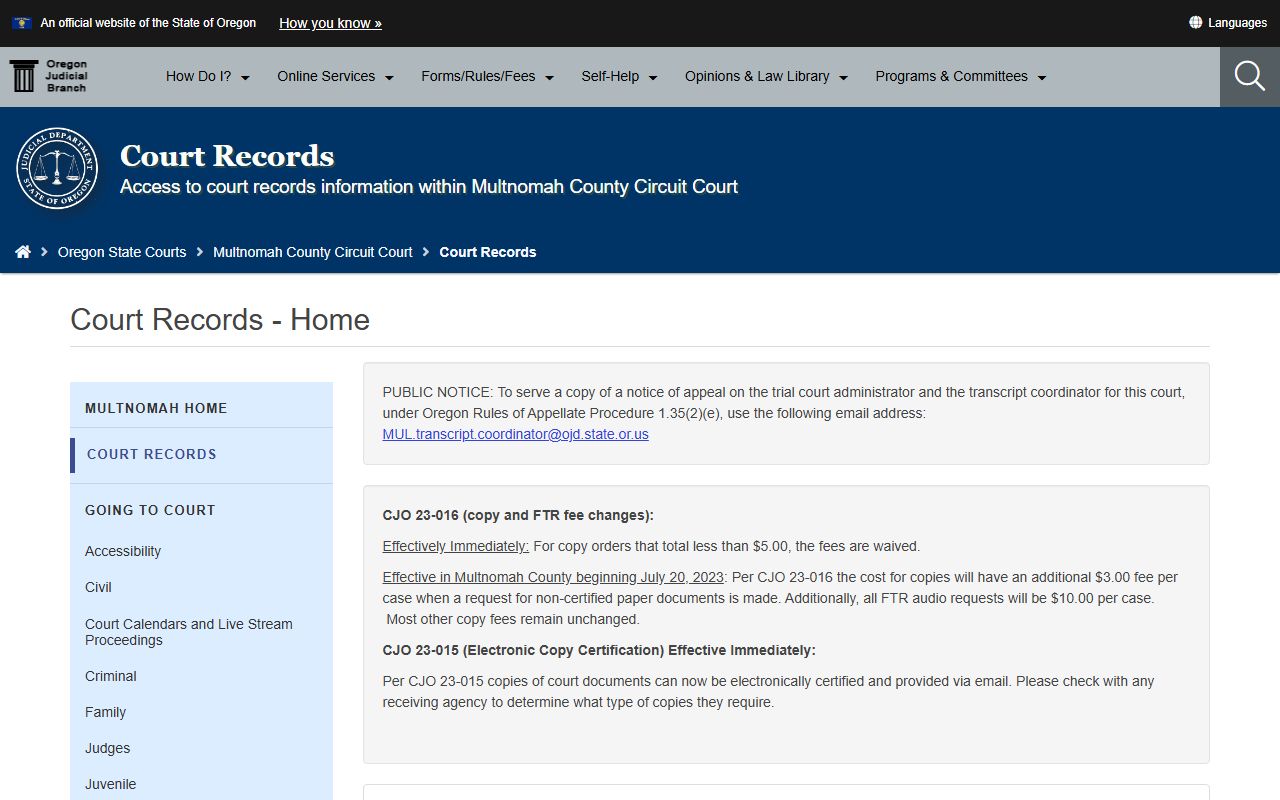The height and width of the screenshot is (800, 1280).
Task: Click the How you know link
Action: point(330,23)
